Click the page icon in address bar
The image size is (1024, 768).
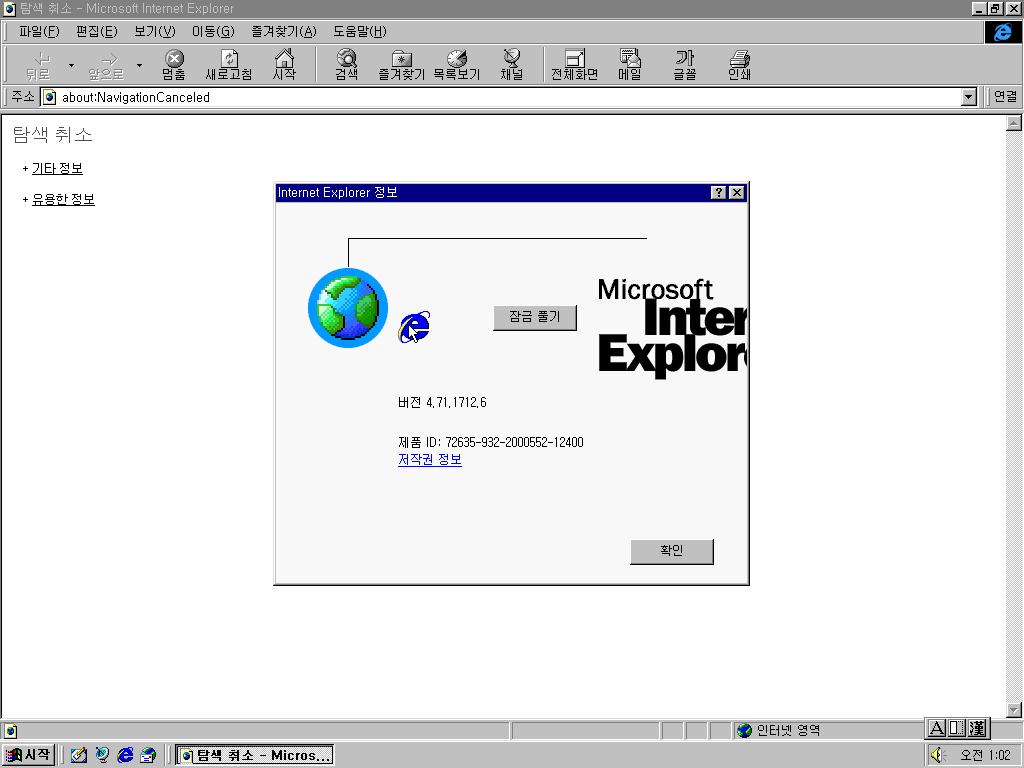coord(50,97)
